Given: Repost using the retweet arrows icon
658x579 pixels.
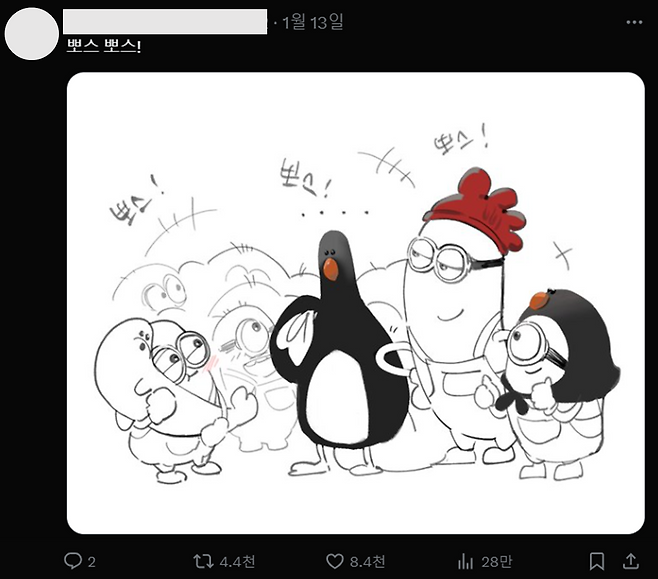Looking at the screenshot, I should pyautogui.click(x=204, y=561).
